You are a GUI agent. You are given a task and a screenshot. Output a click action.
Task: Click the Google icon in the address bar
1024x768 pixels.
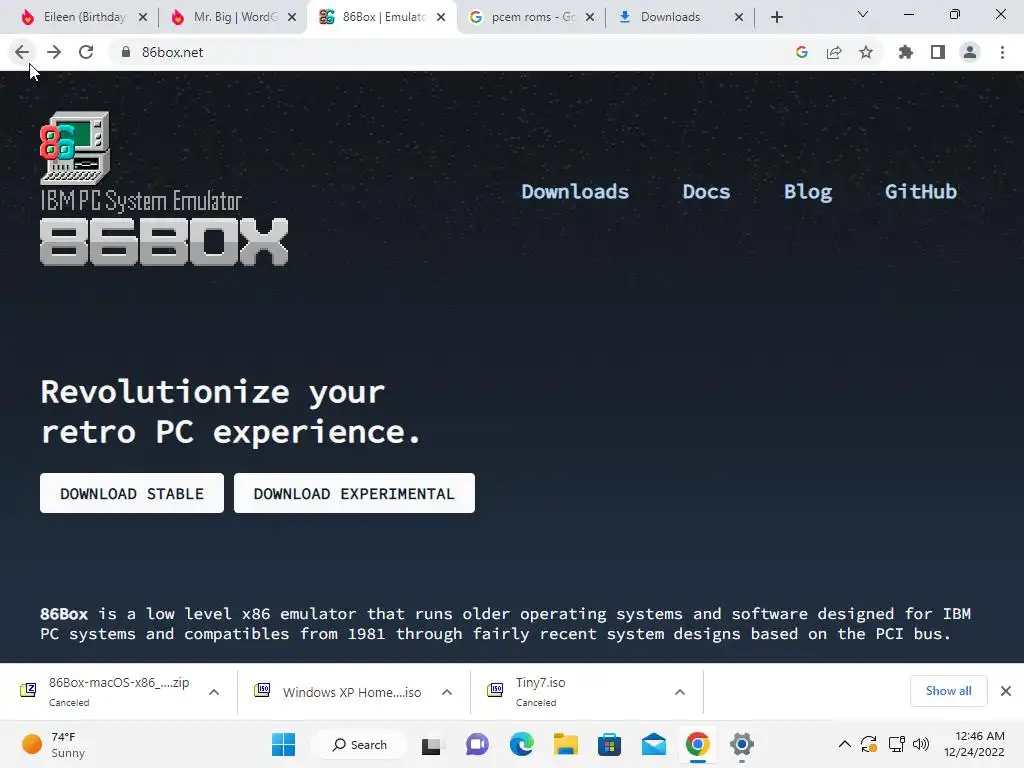pos(802,52)
